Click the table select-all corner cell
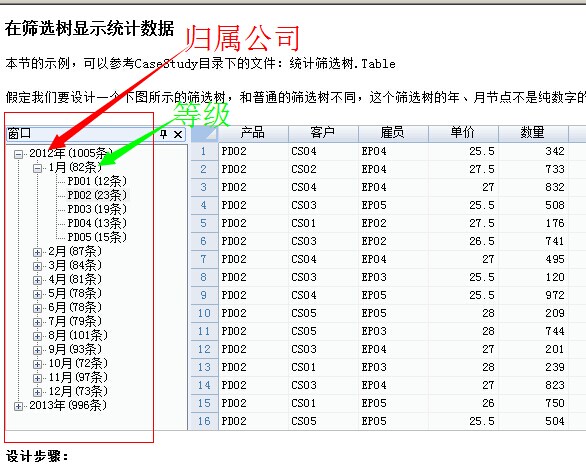 tap(204, 133)
